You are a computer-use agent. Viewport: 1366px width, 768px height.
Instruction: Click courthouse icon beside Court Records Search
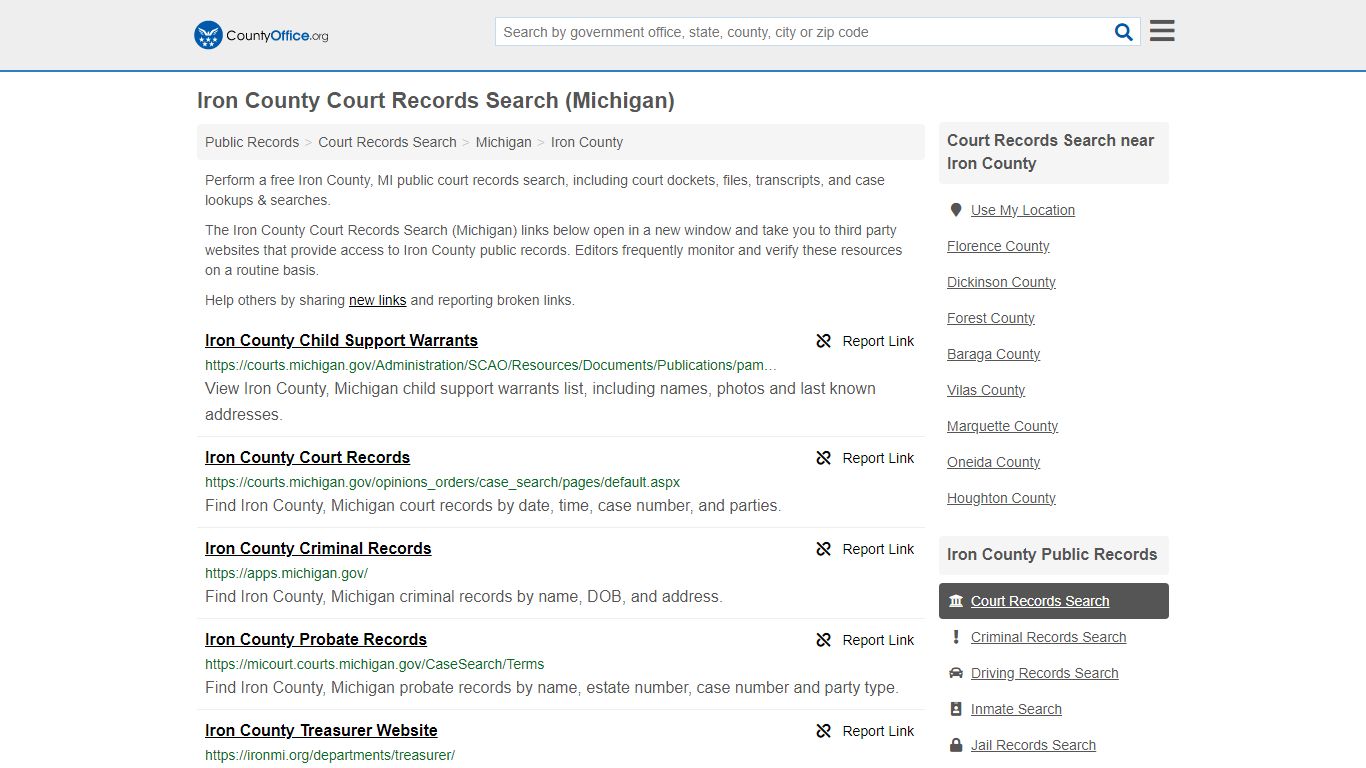click(956, 601)
